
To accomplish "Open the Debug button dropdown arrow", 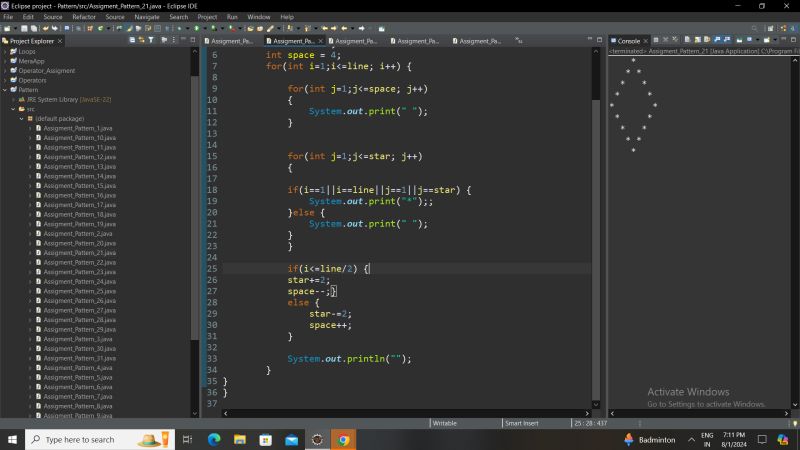I will tap(187, 29).
